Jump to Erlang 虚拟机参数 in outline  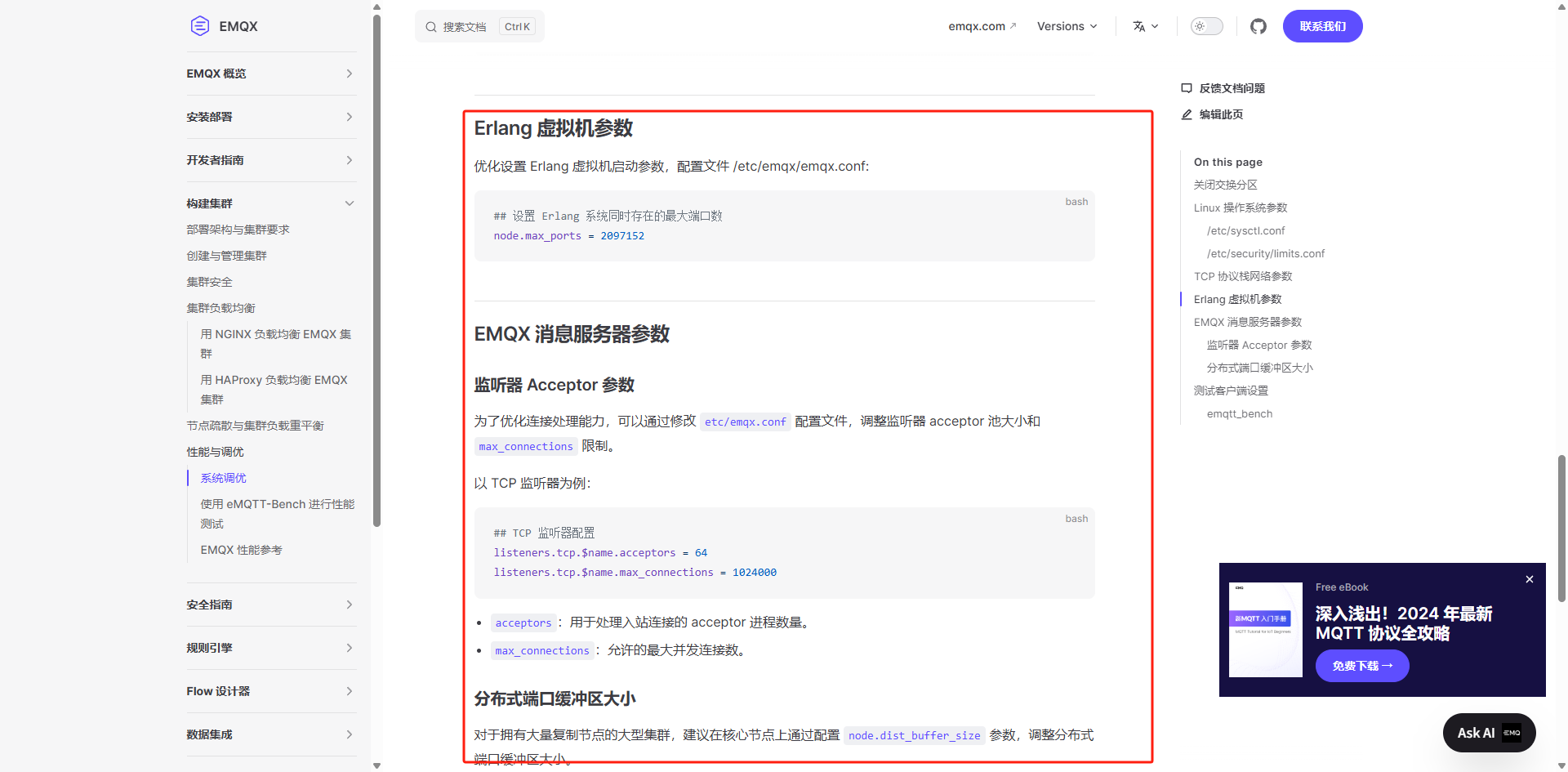coord(1237,299)
